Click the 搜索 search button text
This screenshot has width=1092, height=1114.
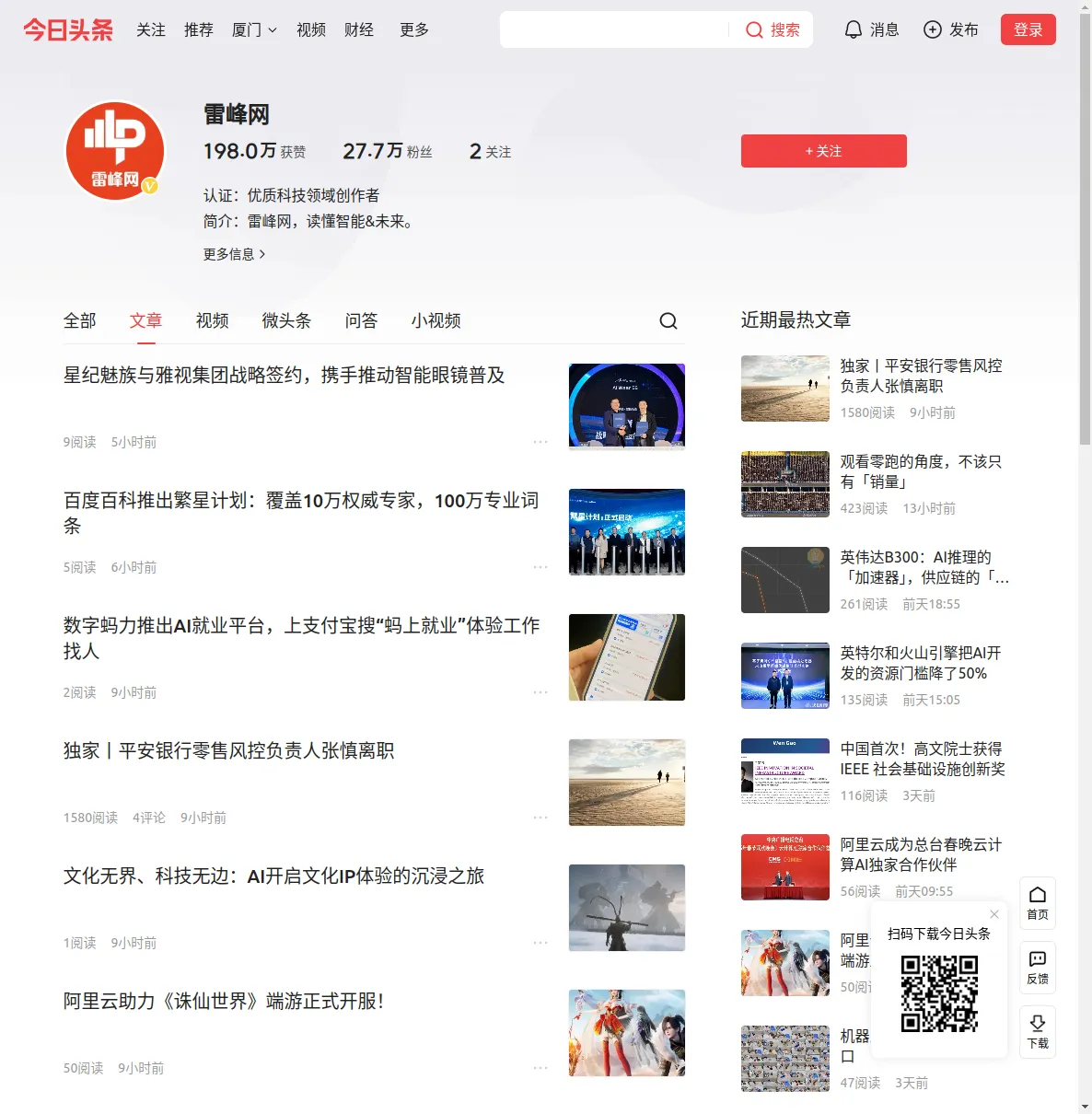pos(785,29)
